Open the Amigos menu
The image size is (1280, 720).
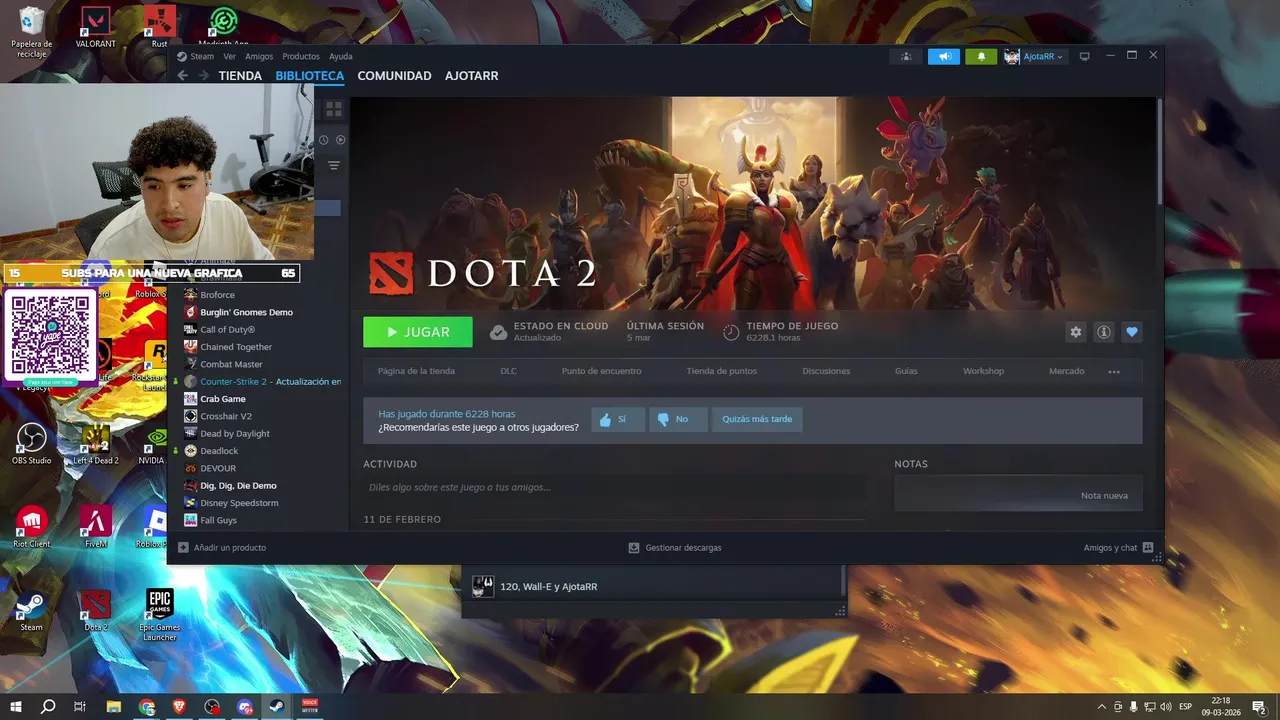click(x=259, y=56)
